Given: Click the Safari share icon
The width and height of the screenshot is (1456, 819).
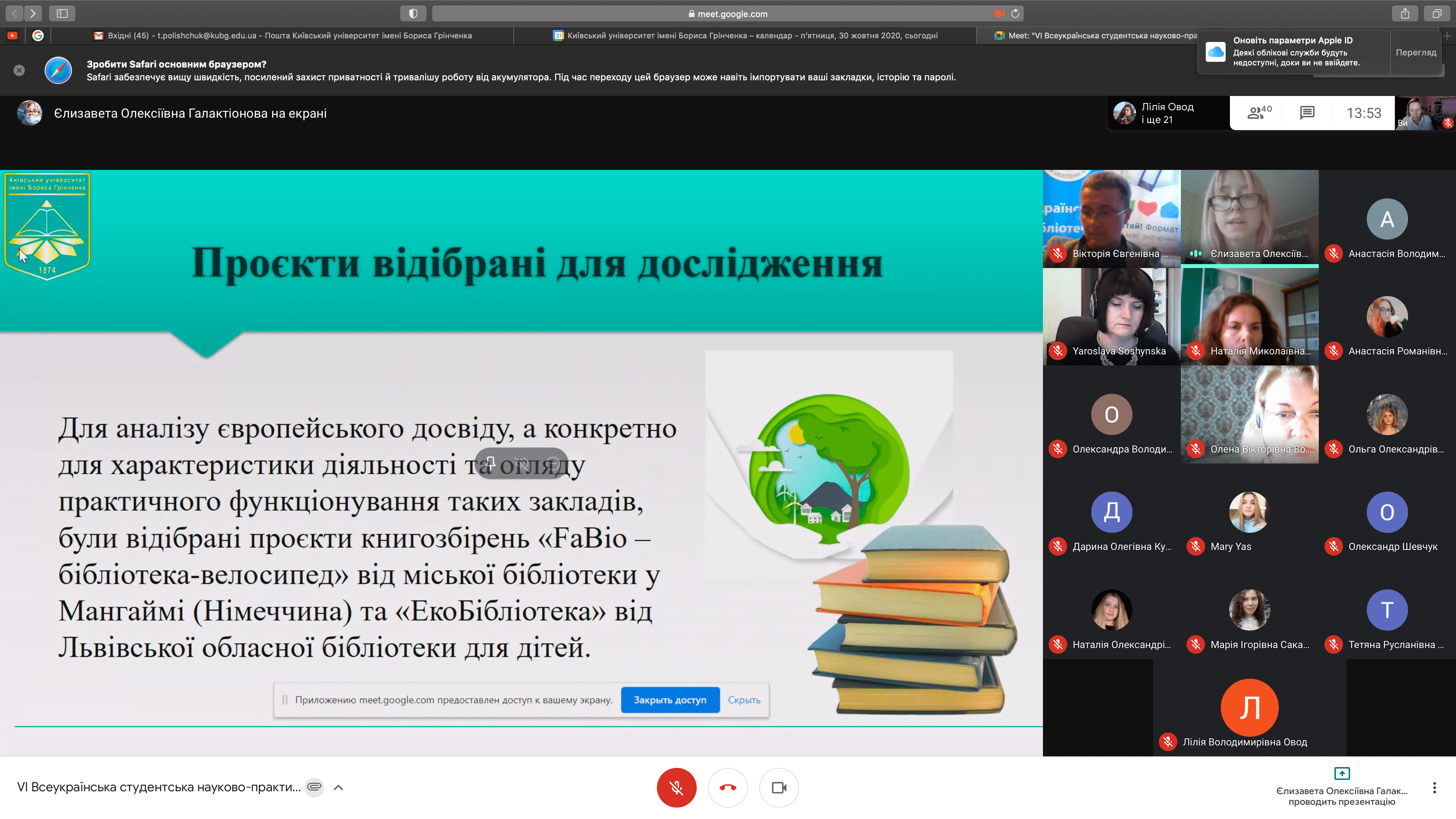Looking at the screenshot, I should click(1404, 14).
